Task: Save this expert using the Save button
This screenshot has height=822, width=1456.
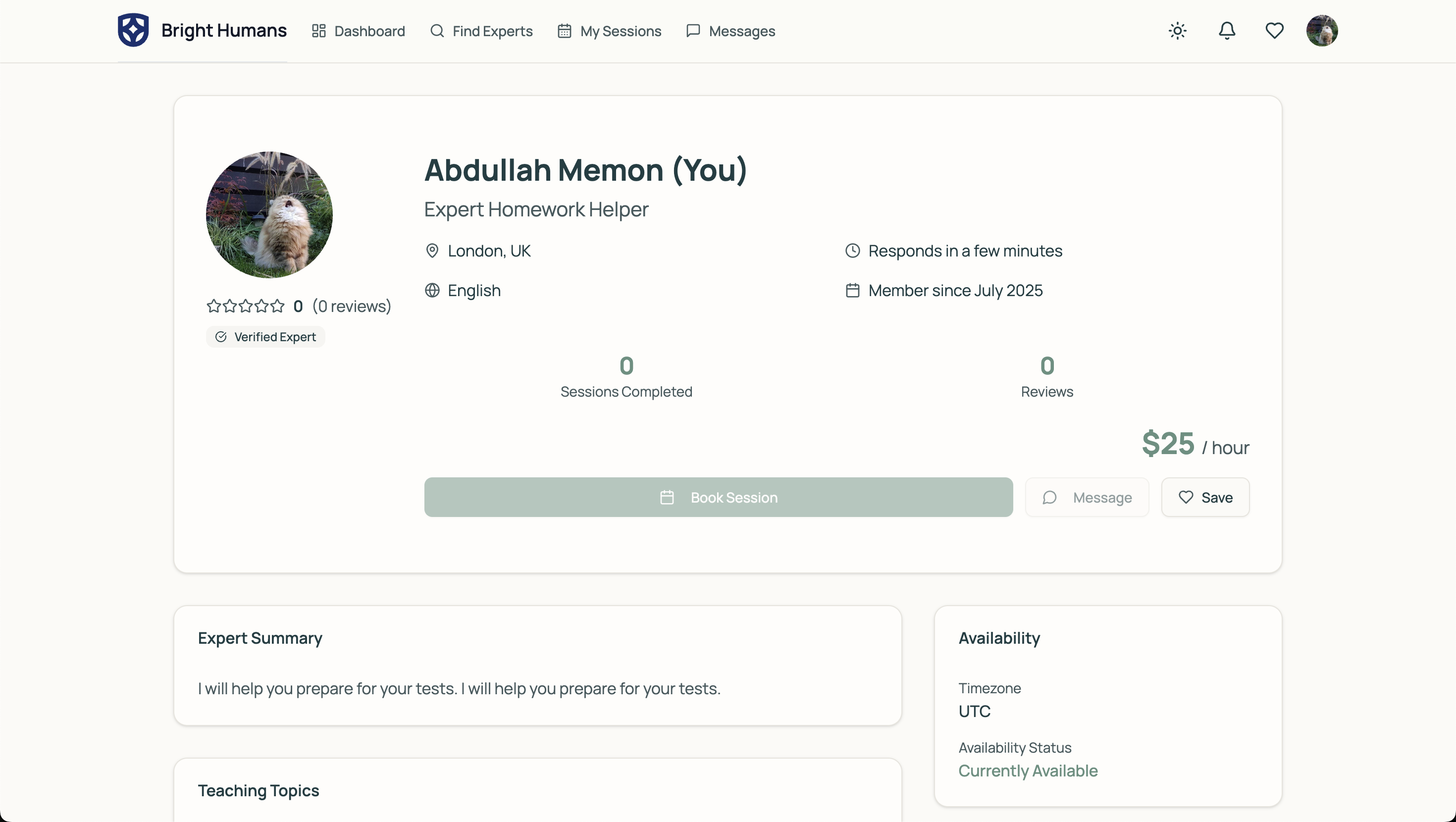Action: point(1205,498)
